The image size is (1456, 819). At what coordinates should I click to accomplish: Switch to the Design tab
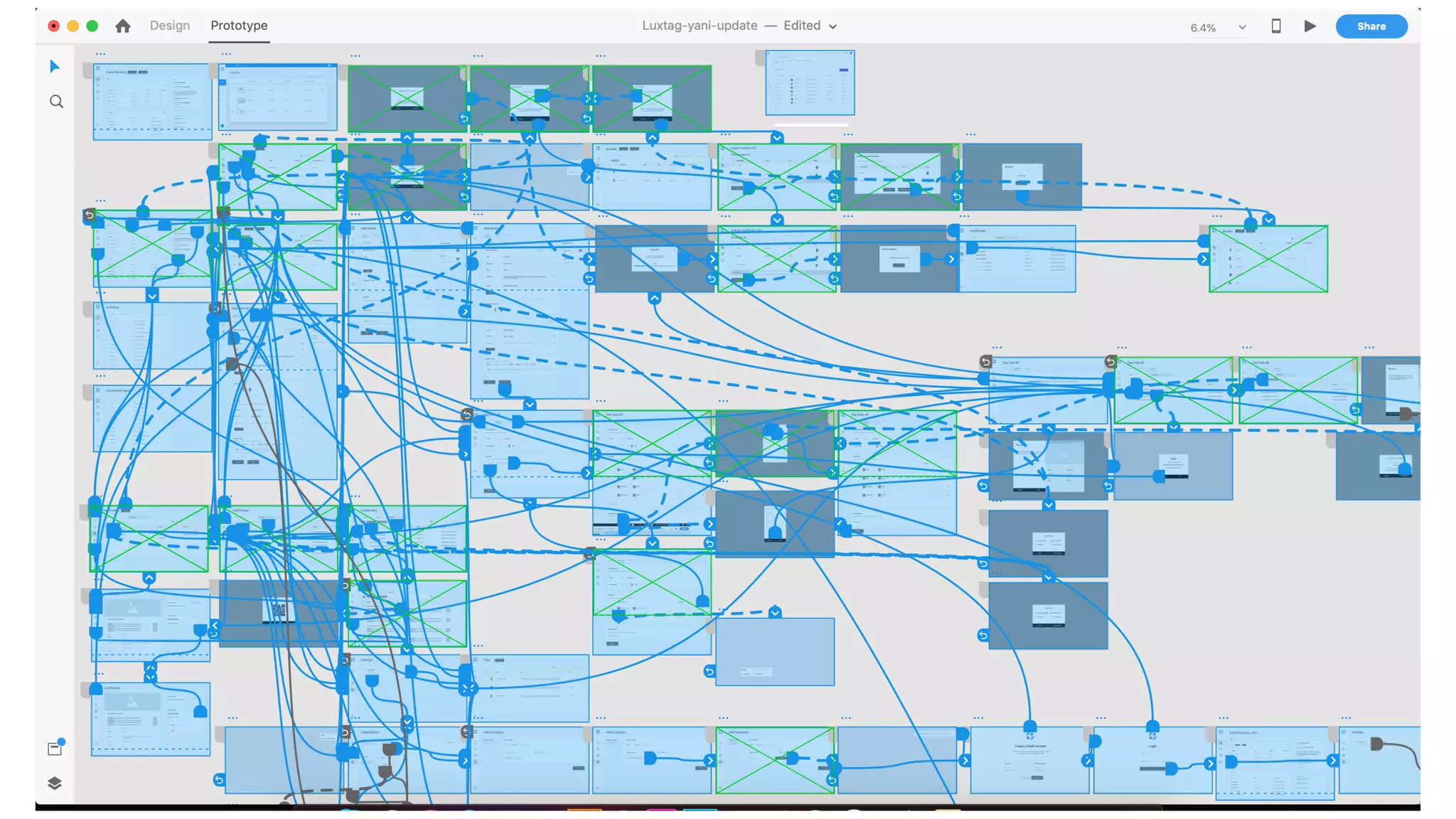(x=170, y=26)
